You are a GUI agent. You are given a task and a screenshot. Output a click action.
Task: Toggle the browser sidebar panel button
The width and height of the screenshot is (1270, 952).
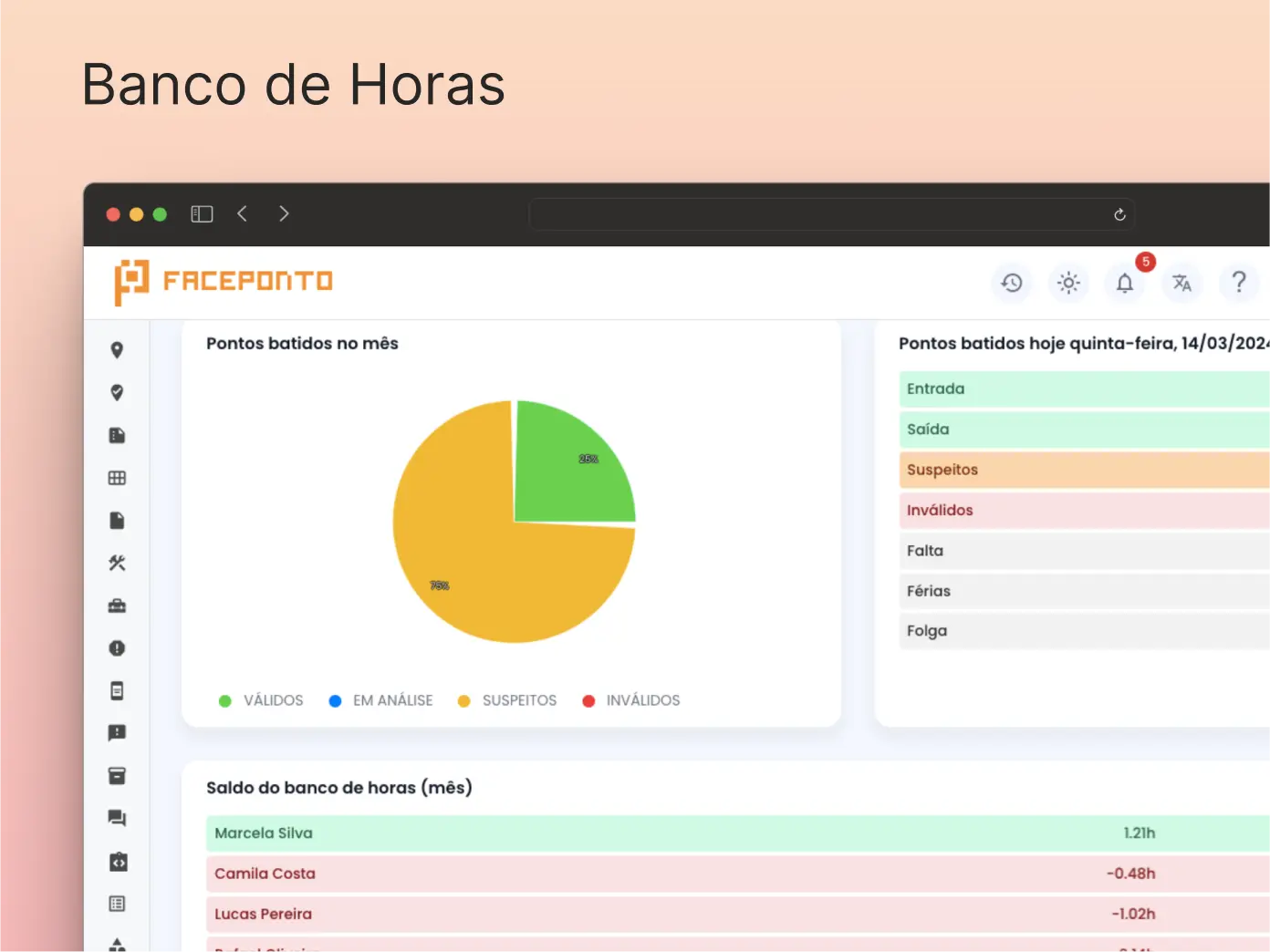(x=202, y=214)
